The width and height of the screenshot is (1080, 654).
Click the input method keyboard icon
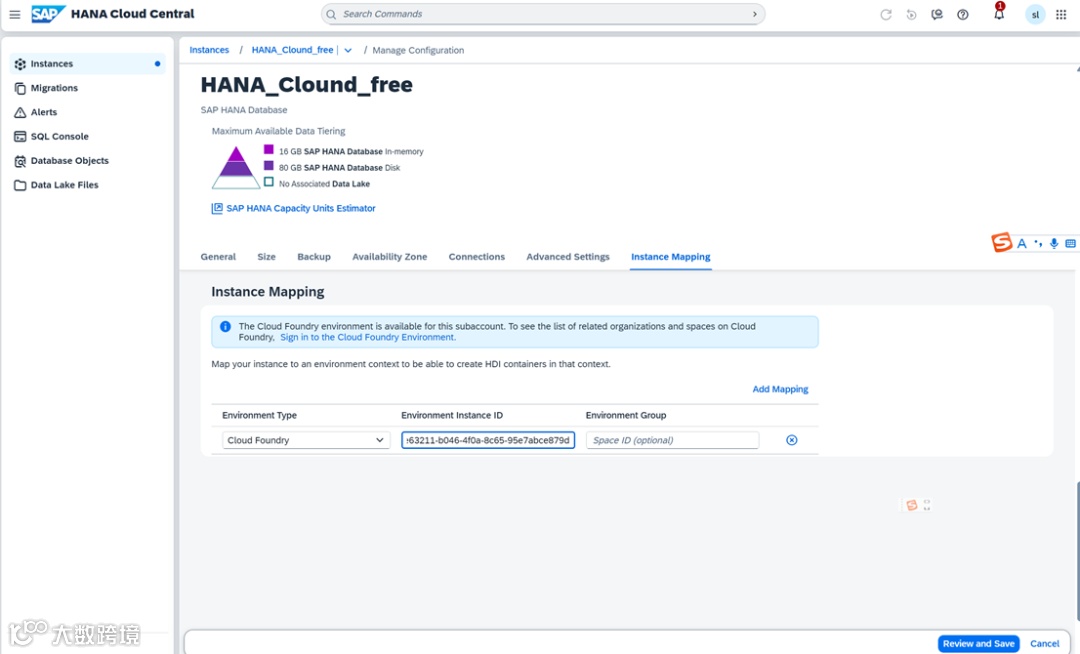[1070, 243]
